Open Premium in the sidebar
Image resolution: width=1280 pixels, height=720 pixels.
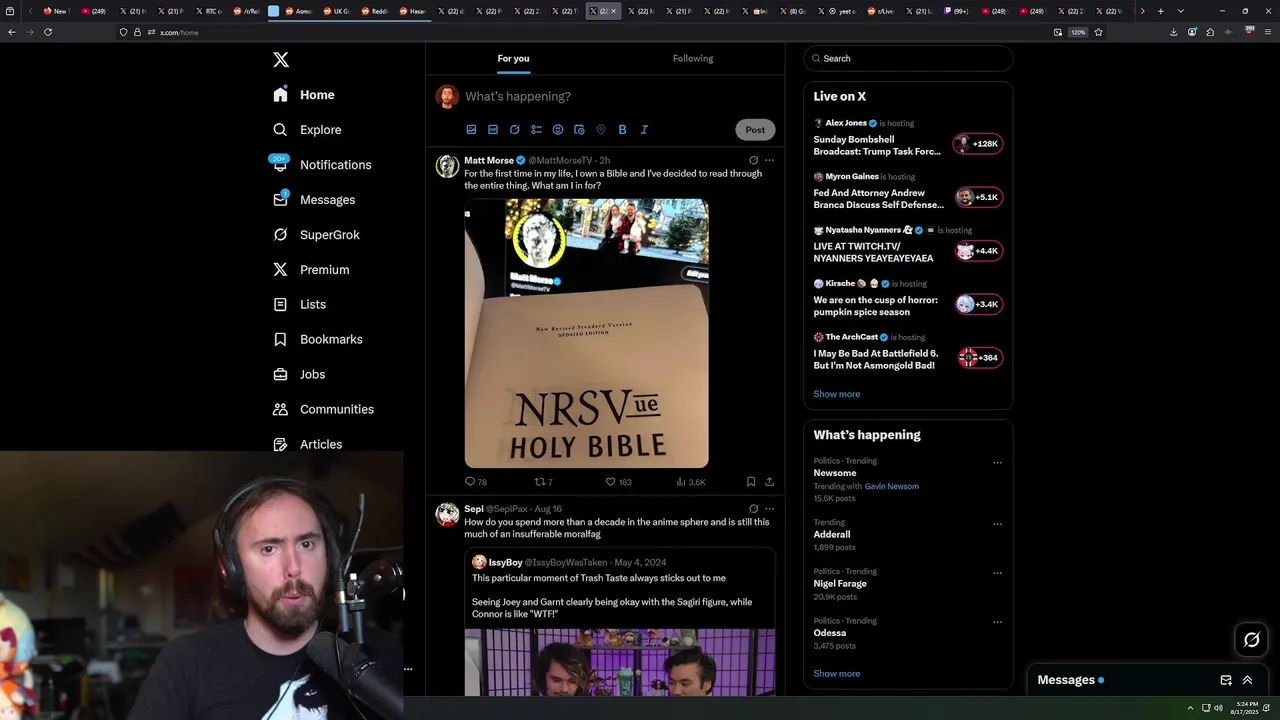311,270
